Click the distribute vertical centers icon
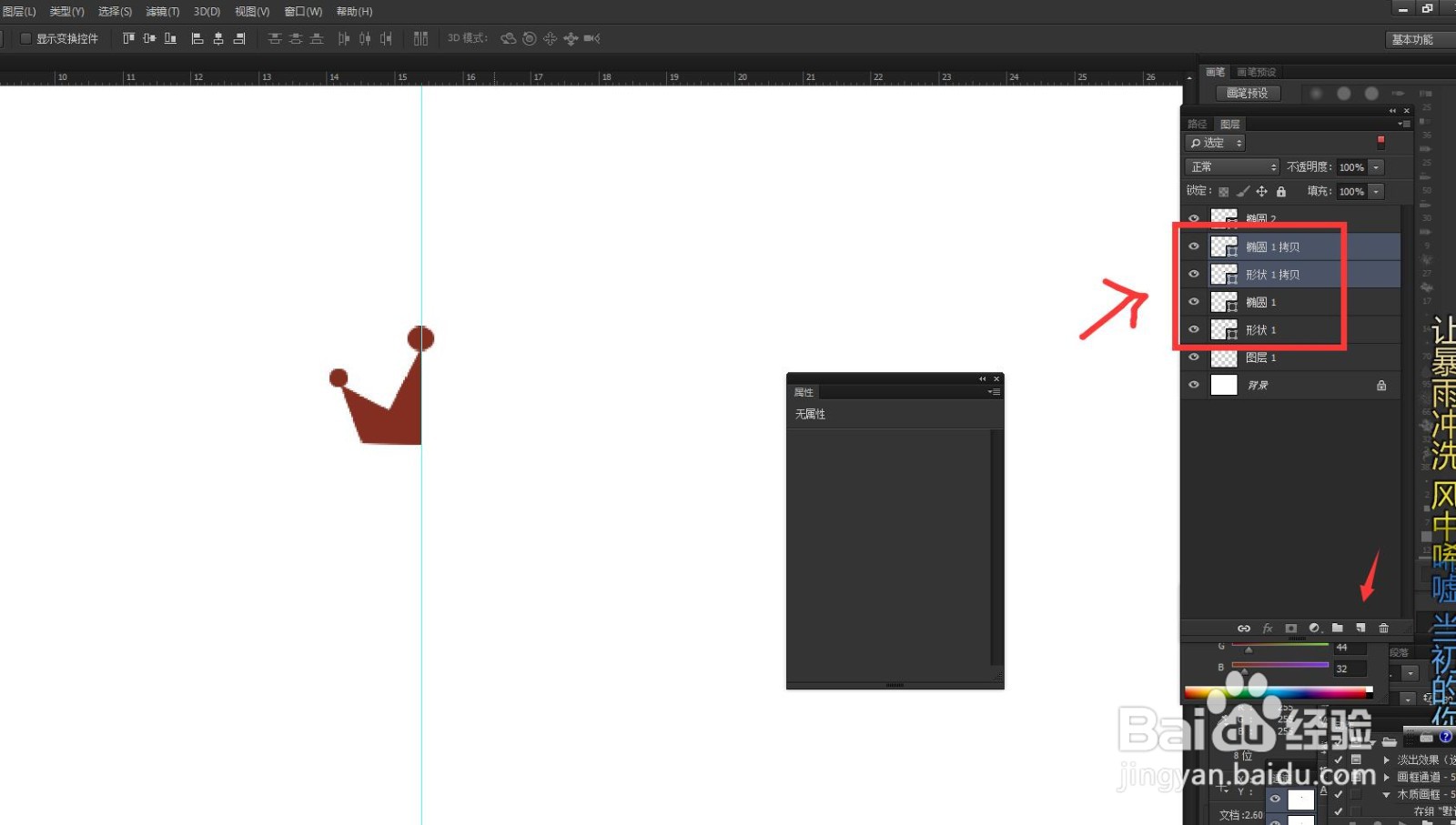Image resolution: width=1456 pixels, height=825 pixels. coord(296,38)
